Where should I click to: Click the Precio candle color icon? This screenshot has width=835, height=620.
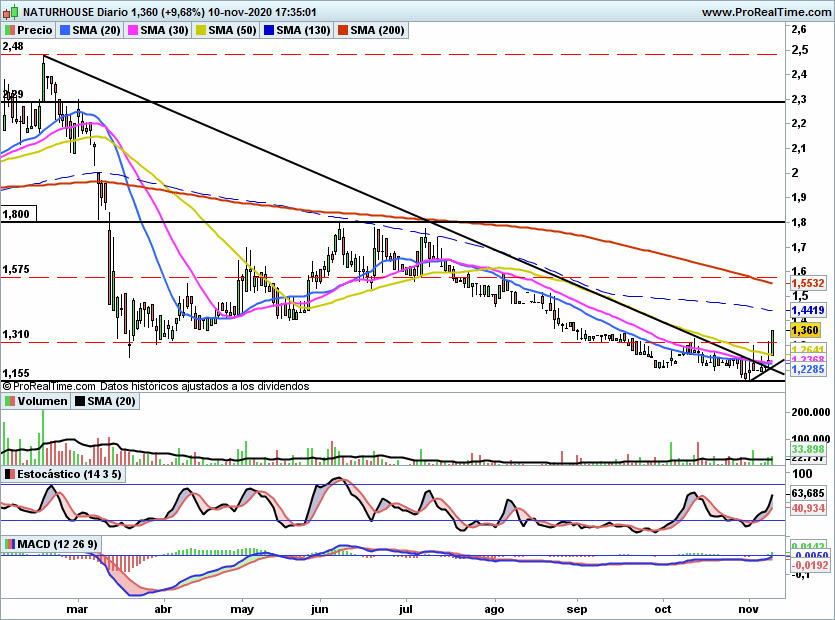tap(10, 30)
